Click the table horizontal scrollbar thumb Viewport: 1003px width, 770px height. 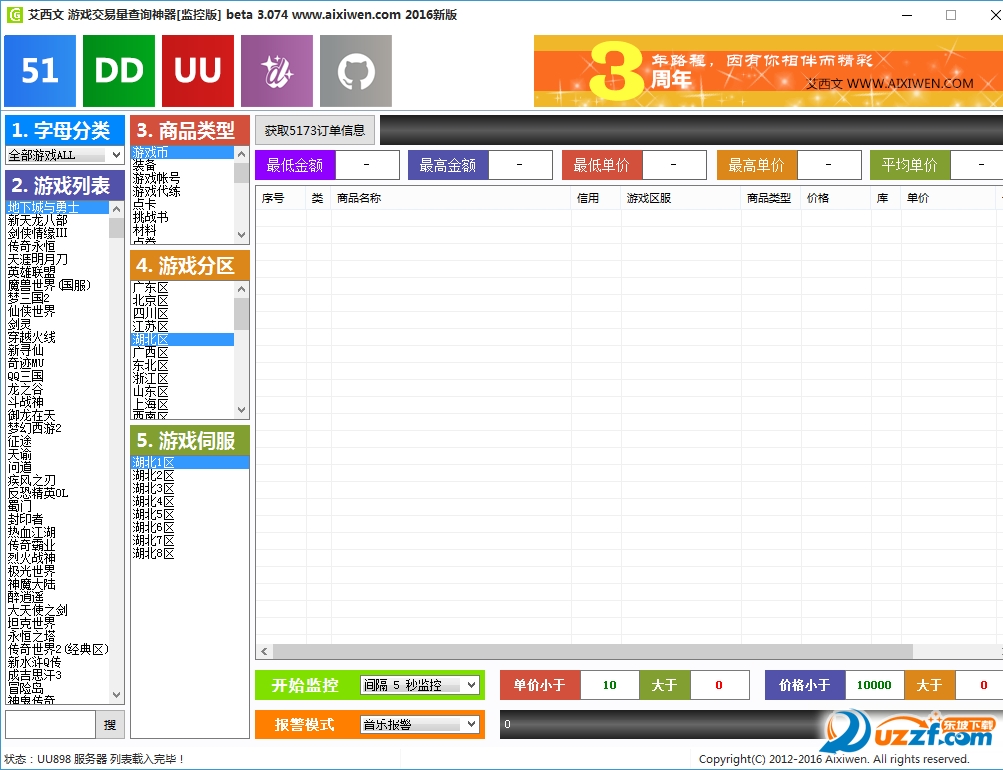(x=592, y=652)
